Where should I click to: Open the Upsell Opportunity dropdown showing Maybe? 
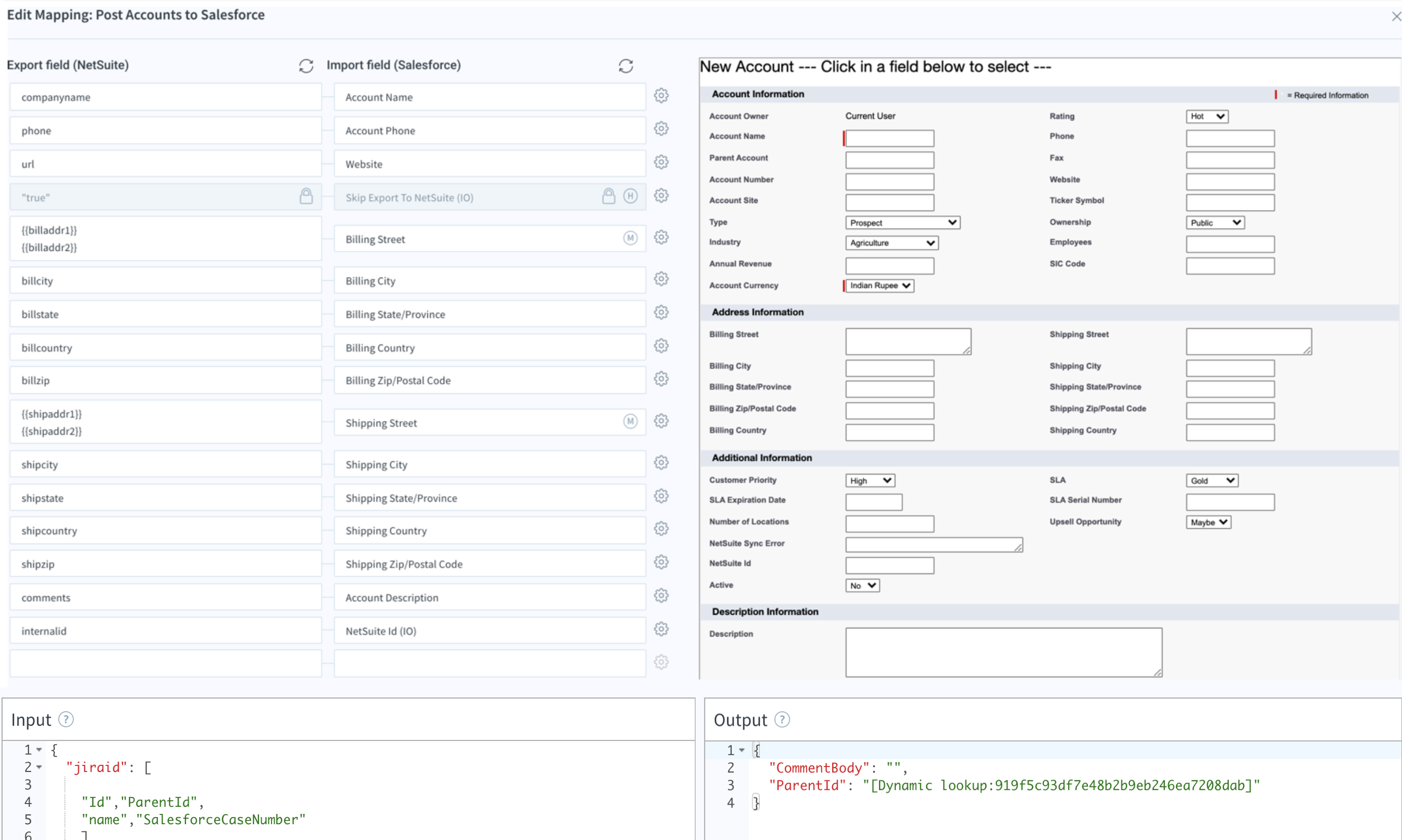(1208, 522)
